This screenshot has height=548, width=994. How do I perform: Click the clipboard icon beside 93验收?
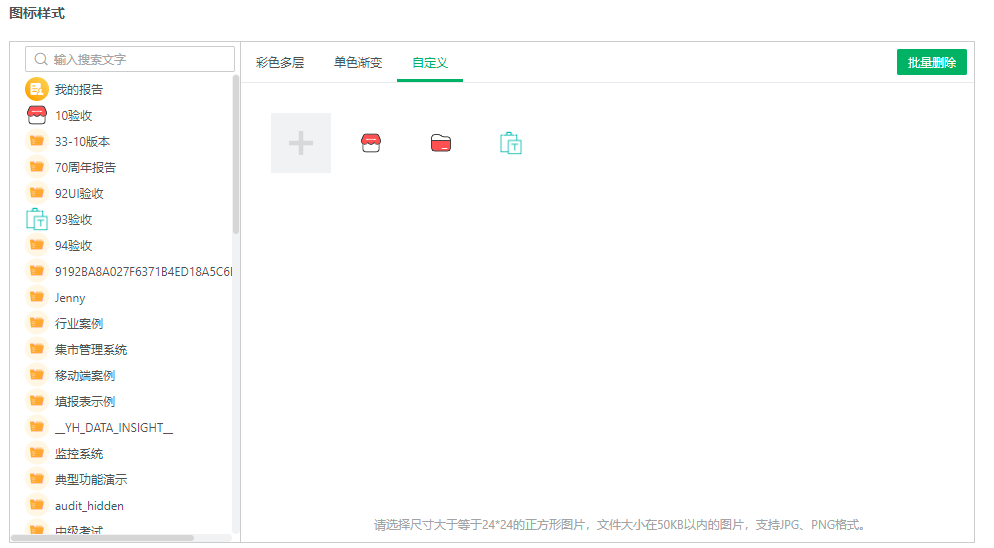pos(37,219)
